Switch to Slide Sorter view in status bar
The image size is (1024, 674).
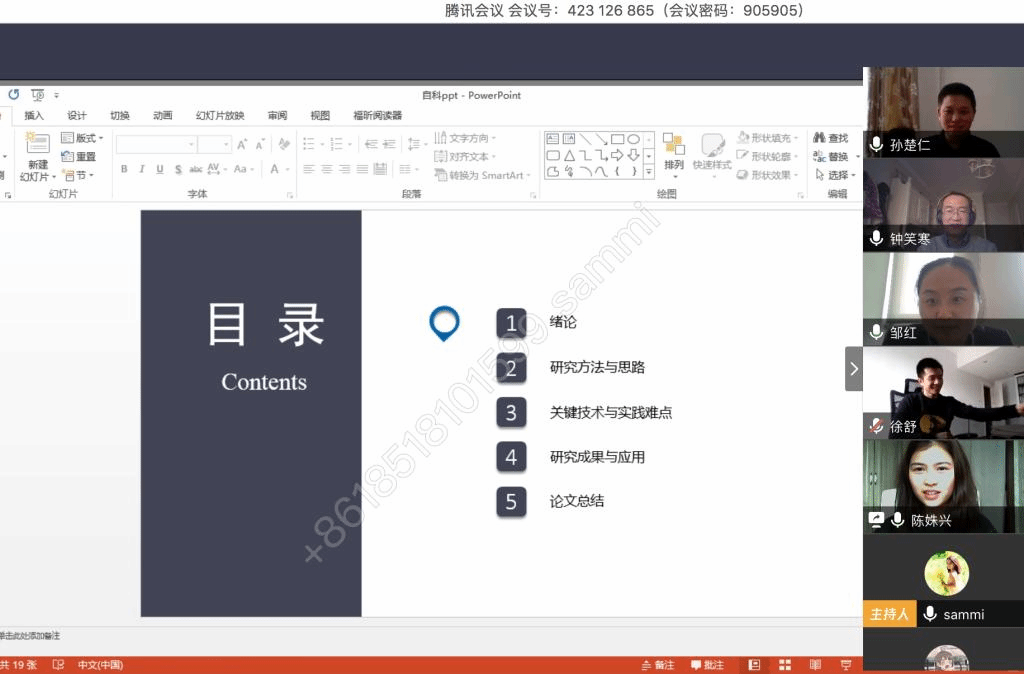click(x=785, y=665)
